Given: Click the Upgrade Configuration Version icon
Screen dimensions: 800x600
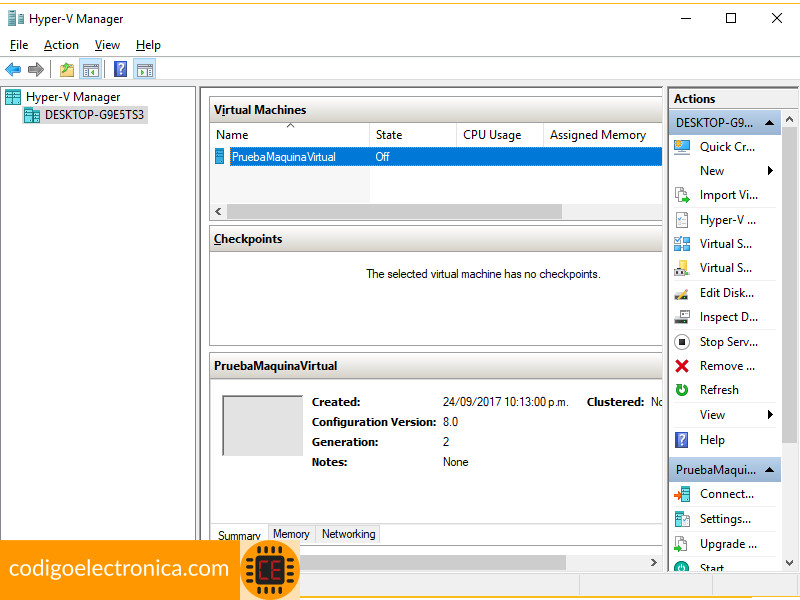Looking at the screenshot, I should [x=682, y=544].
